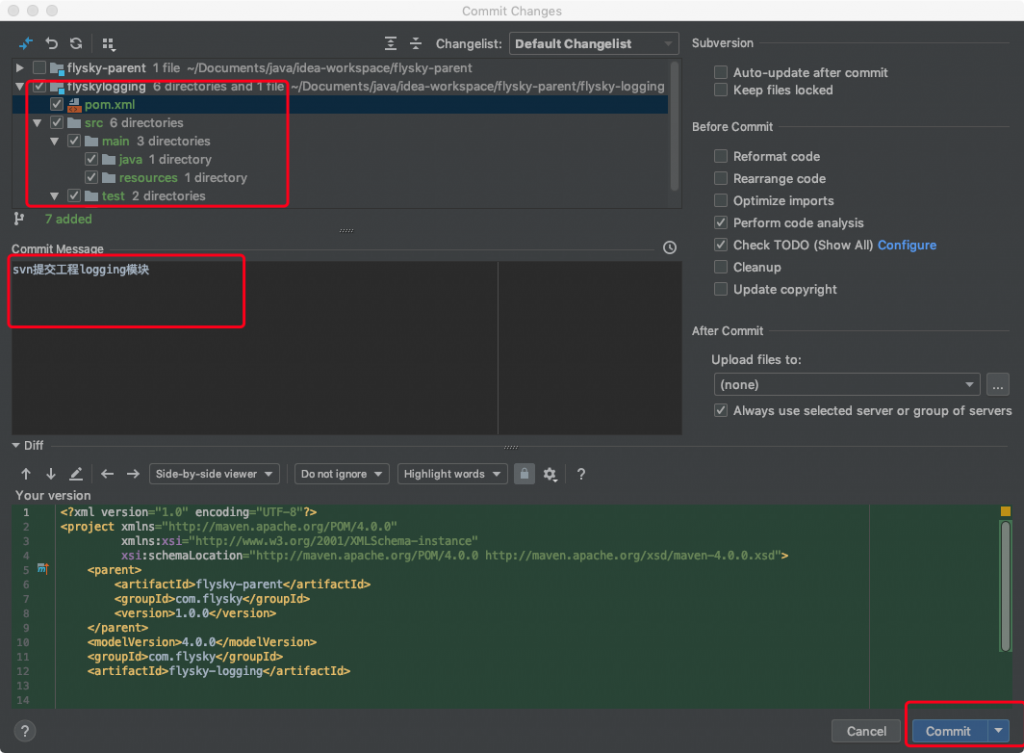
Task: Uncheck the flyskylogging checkbox
Action: (39, 86)
